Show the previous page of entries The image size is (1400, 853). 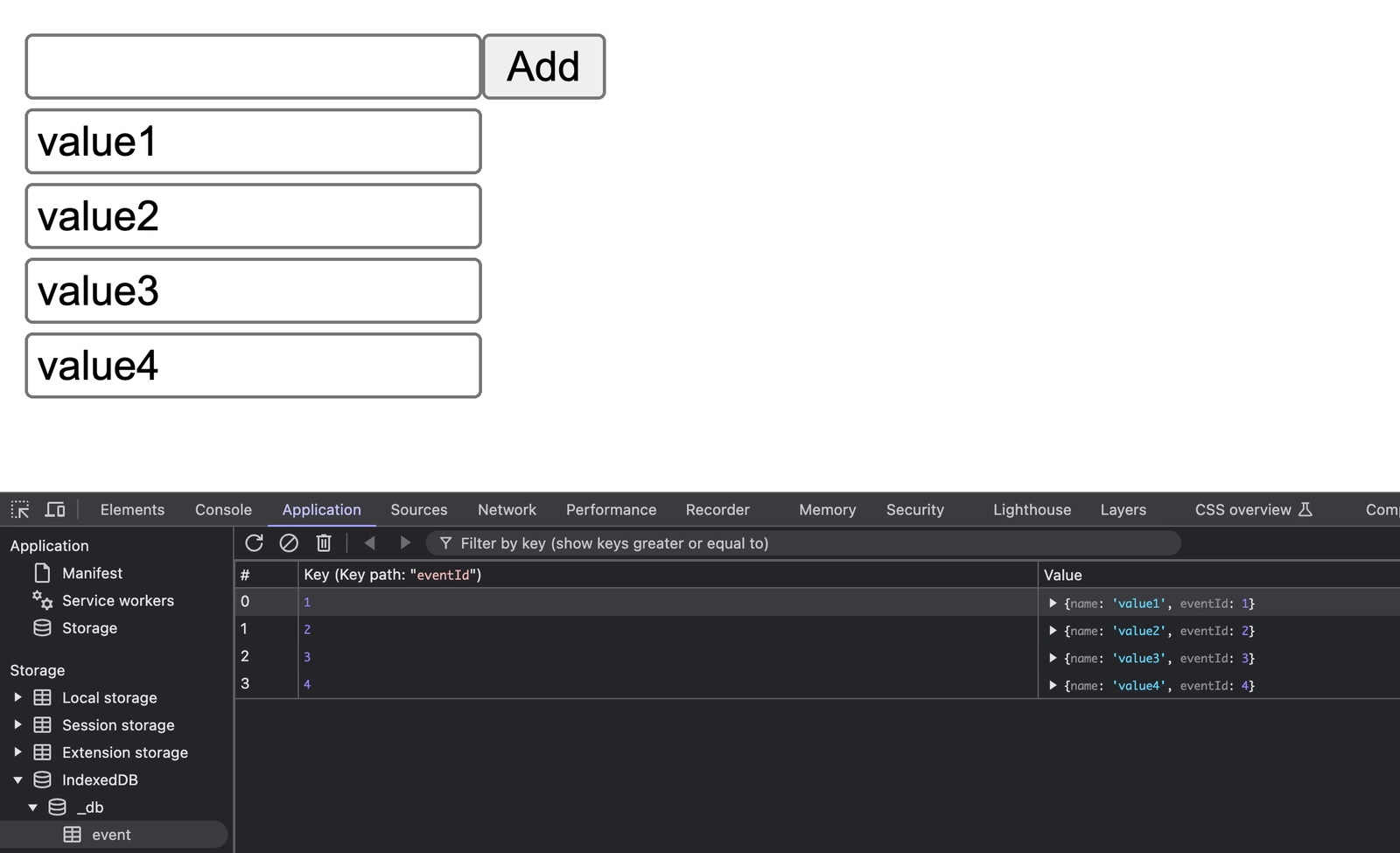(x=370, y=543)
